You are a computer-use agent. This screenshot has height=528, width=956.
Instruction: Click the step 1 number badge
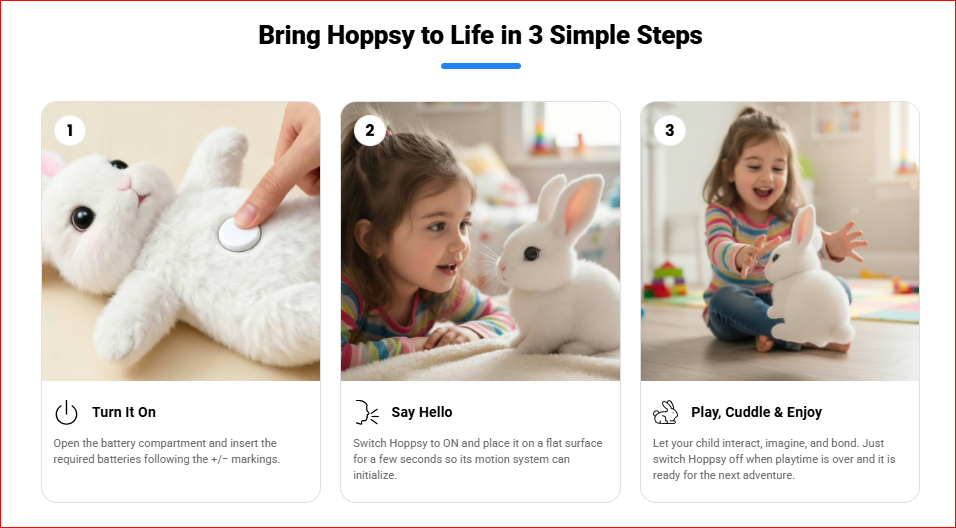70,130
